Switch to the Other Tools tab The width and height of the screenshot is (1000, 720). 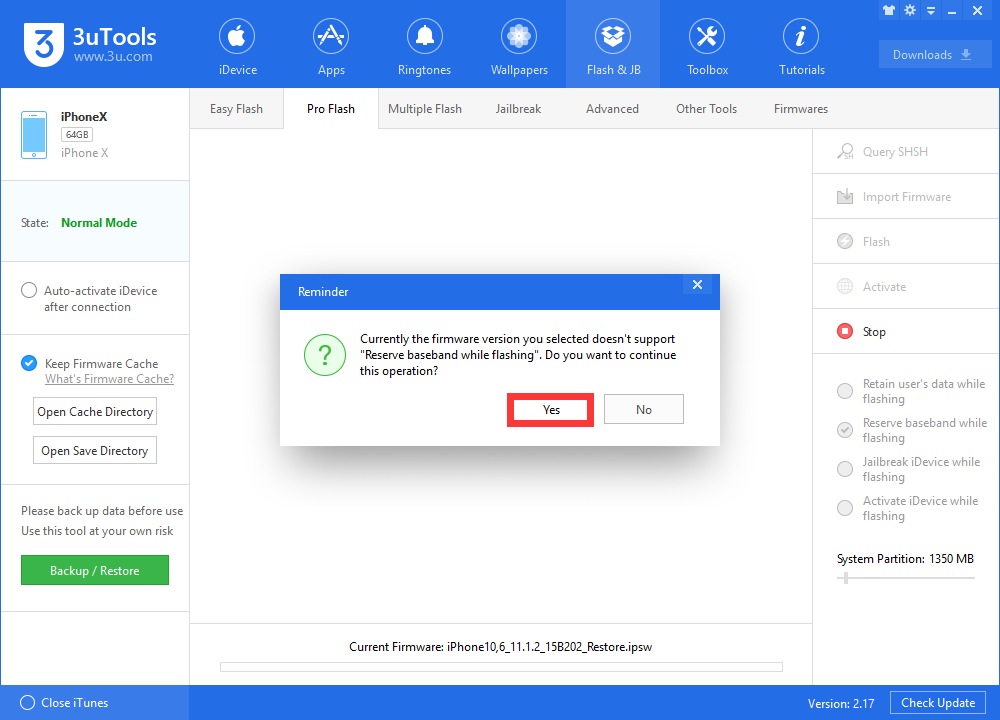707,108
